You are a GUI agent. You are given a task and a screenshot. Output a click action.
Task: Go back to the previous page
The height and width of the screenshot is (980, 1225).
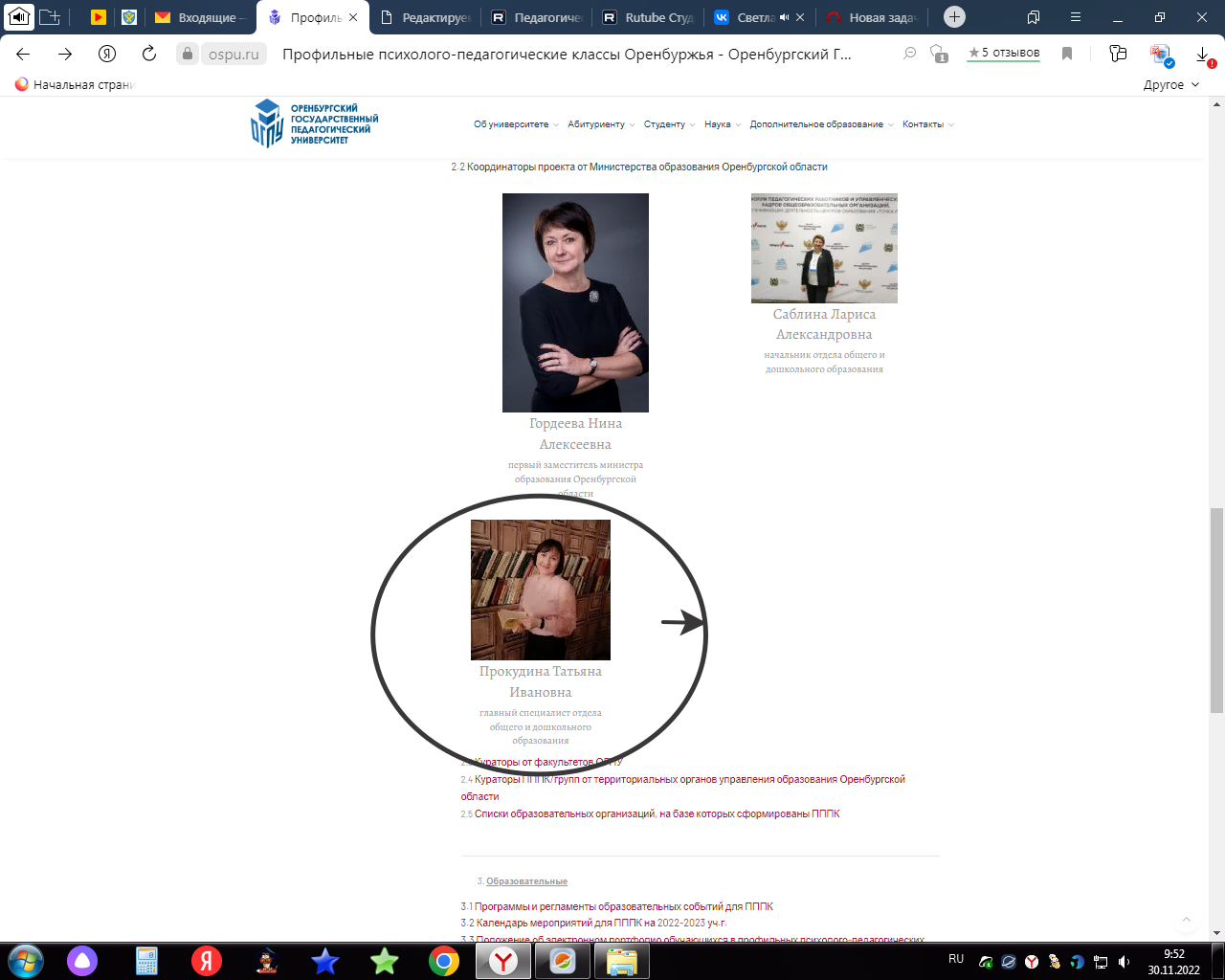[x=23, y=54]
